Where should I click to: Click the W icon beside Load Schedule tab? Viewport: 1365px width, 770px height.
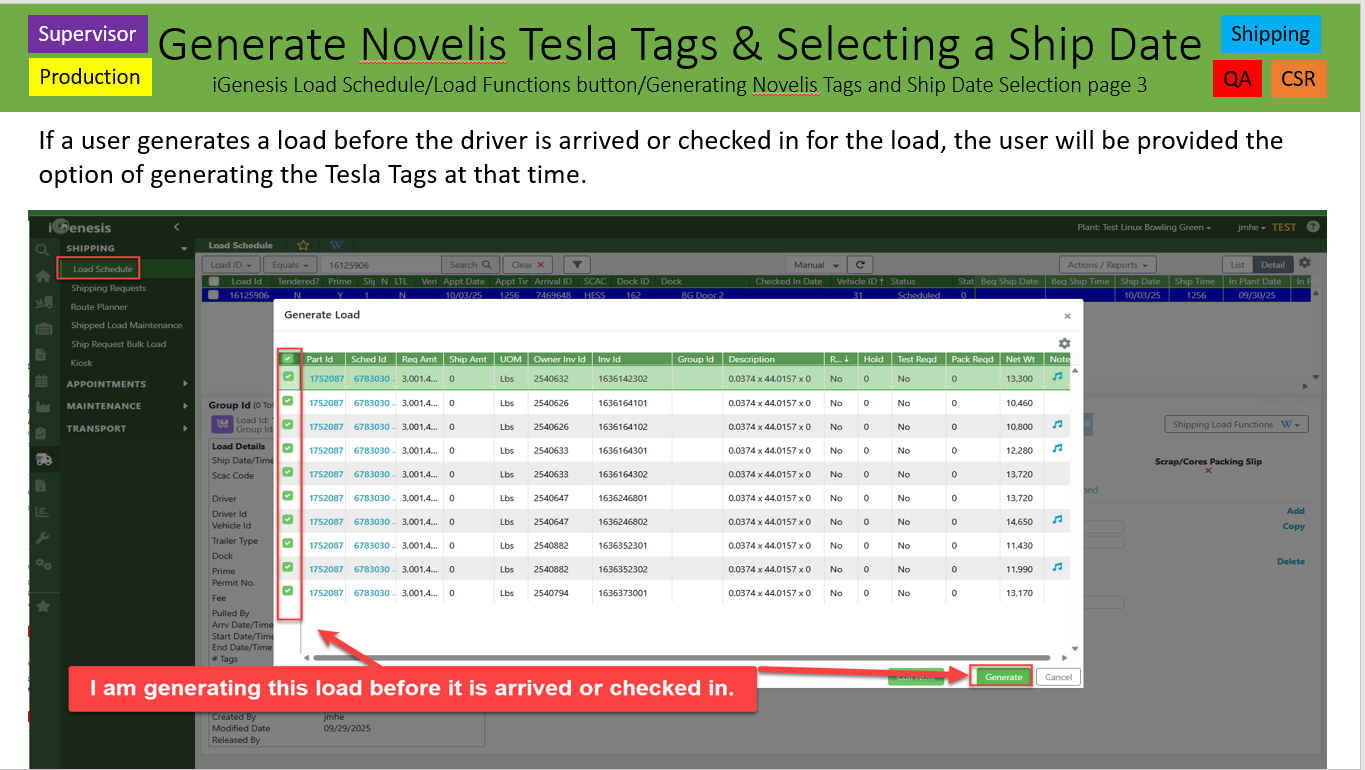click(336, 245)
